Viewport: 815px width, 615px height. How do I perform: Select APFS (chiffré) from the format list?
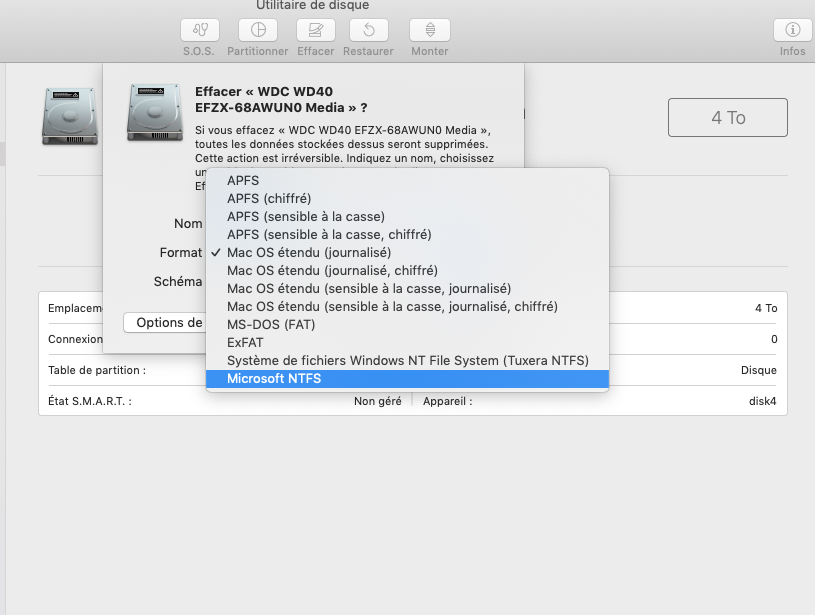click(x=408, y=199)
